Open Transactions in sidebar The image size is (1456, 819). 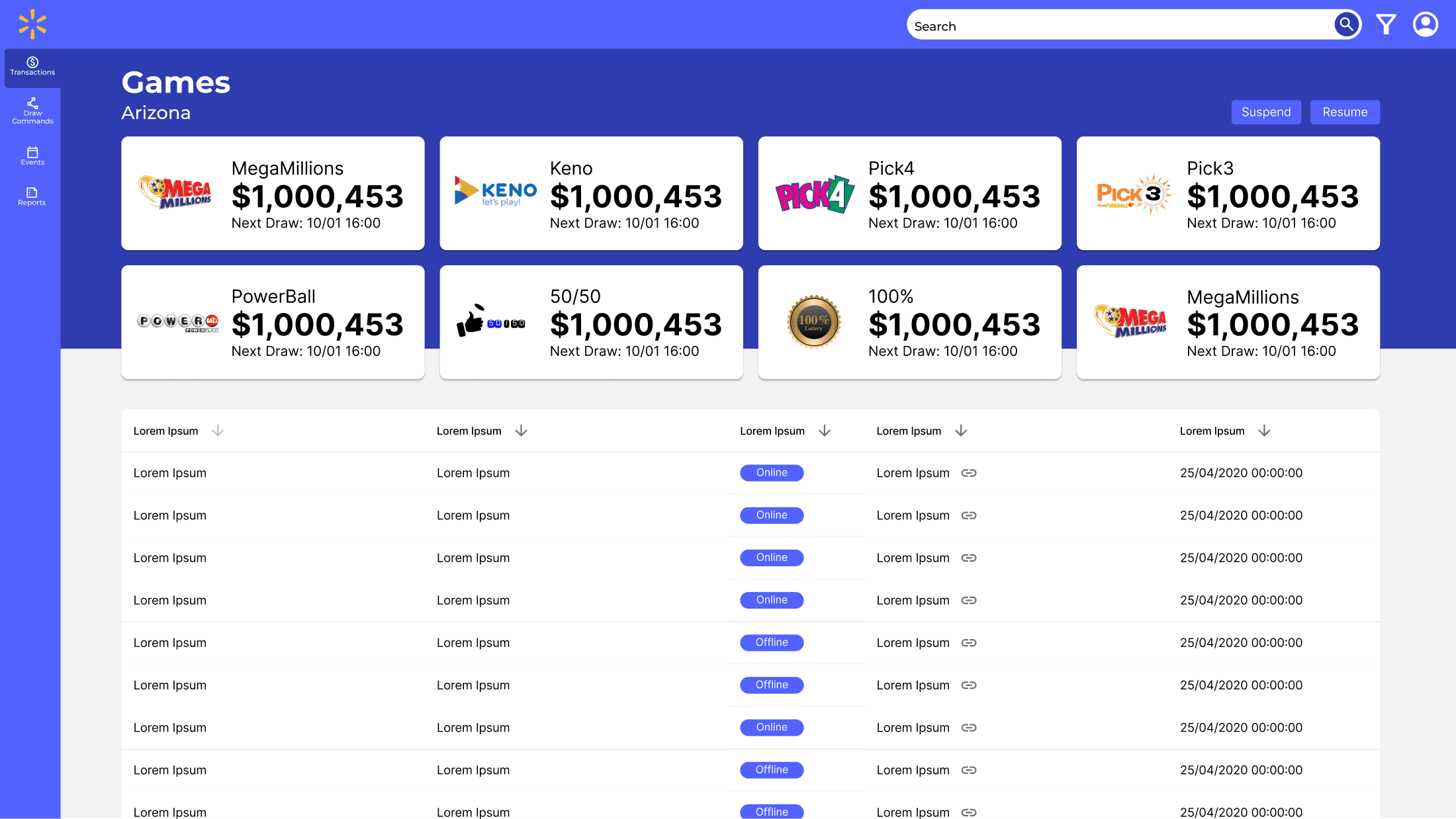(x=32, y=66)
